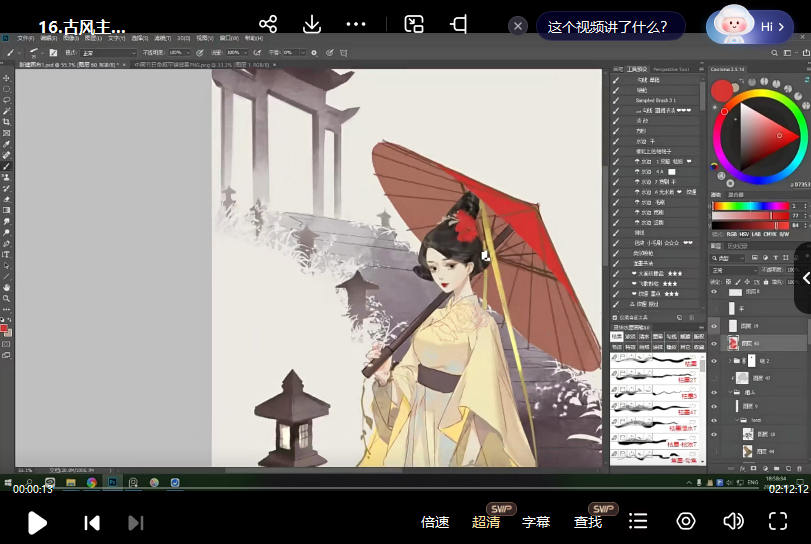The height and width of the screenshot is (544, 811).
Task: Select the Hand tool in Photoshop toolbar
Action: 7,287
